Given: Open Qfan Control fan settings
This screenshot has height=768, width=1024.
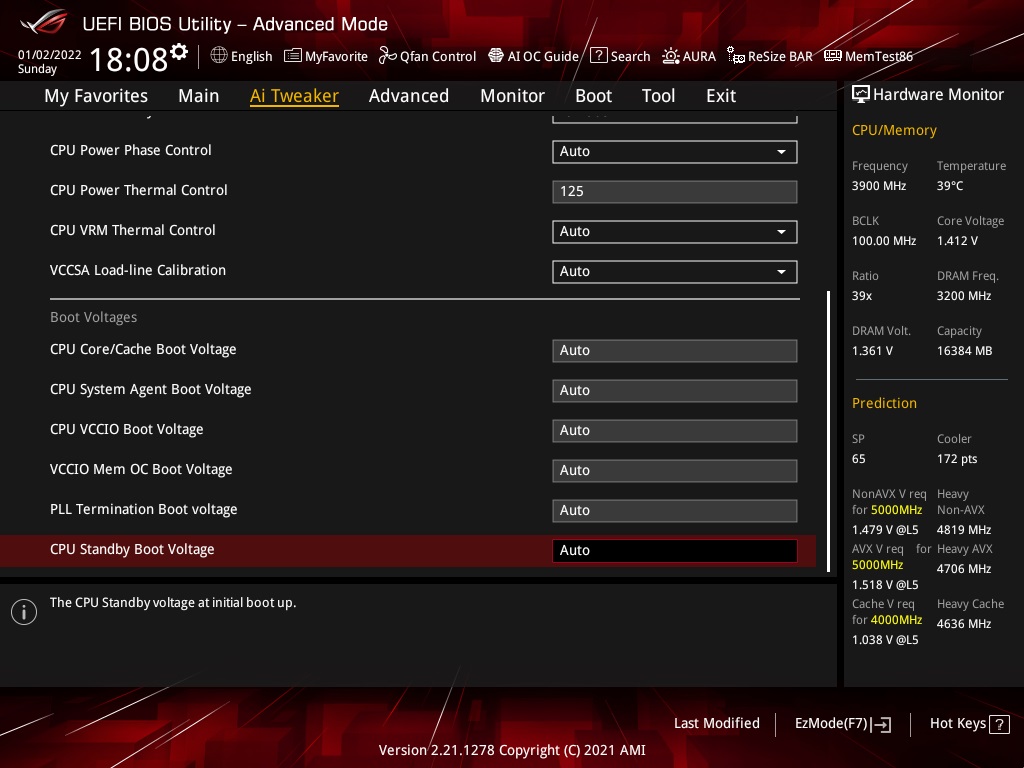Looking at the screenshot, I should (x=427, y=56).
